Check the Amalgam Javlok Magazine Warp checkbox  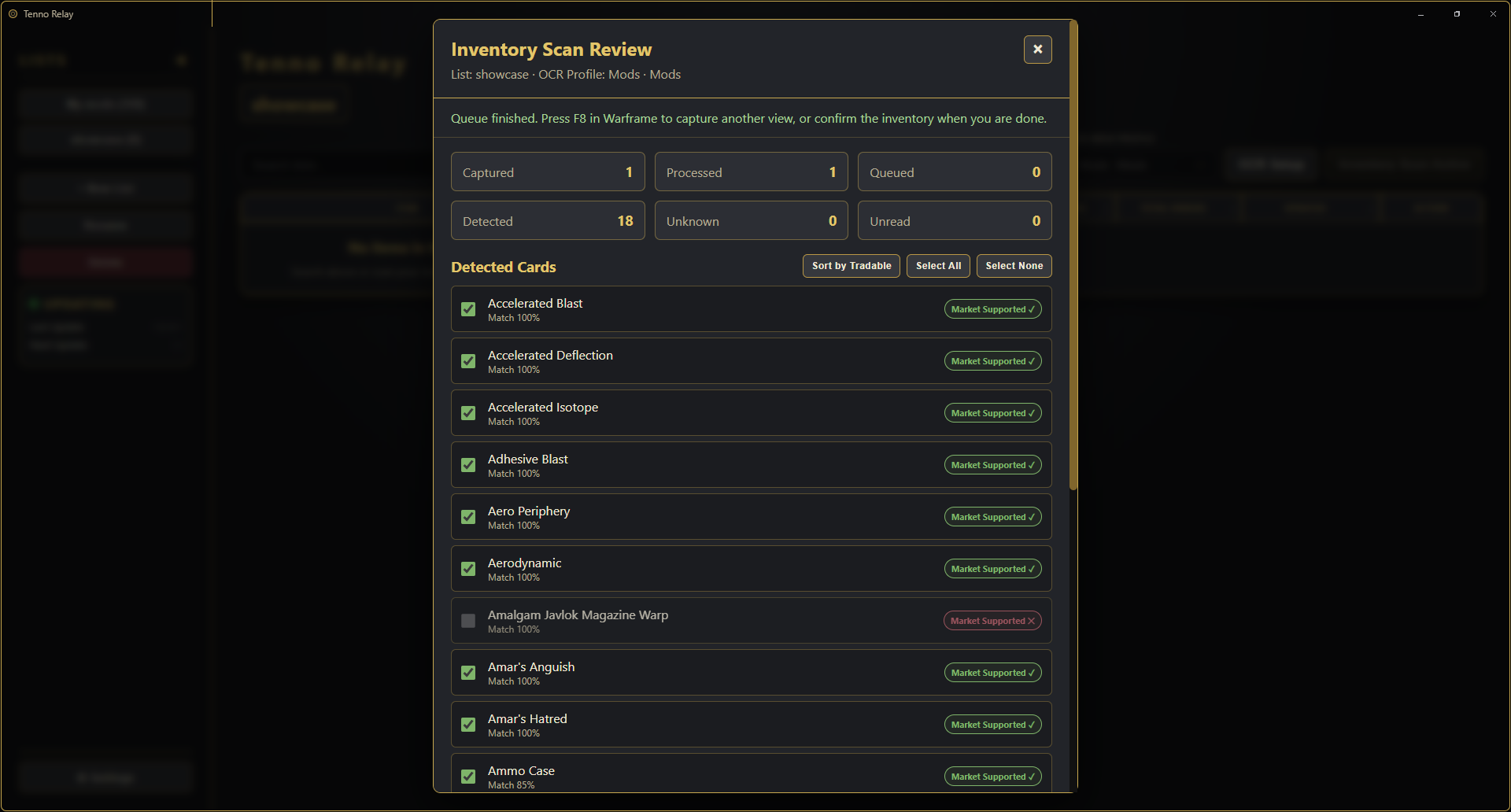pyautogui.click(x=468, y=621)
